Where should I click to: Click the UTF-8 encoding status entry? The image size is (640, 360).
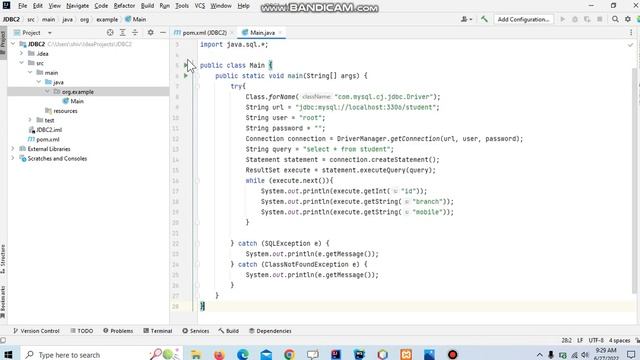pos(596,340)
